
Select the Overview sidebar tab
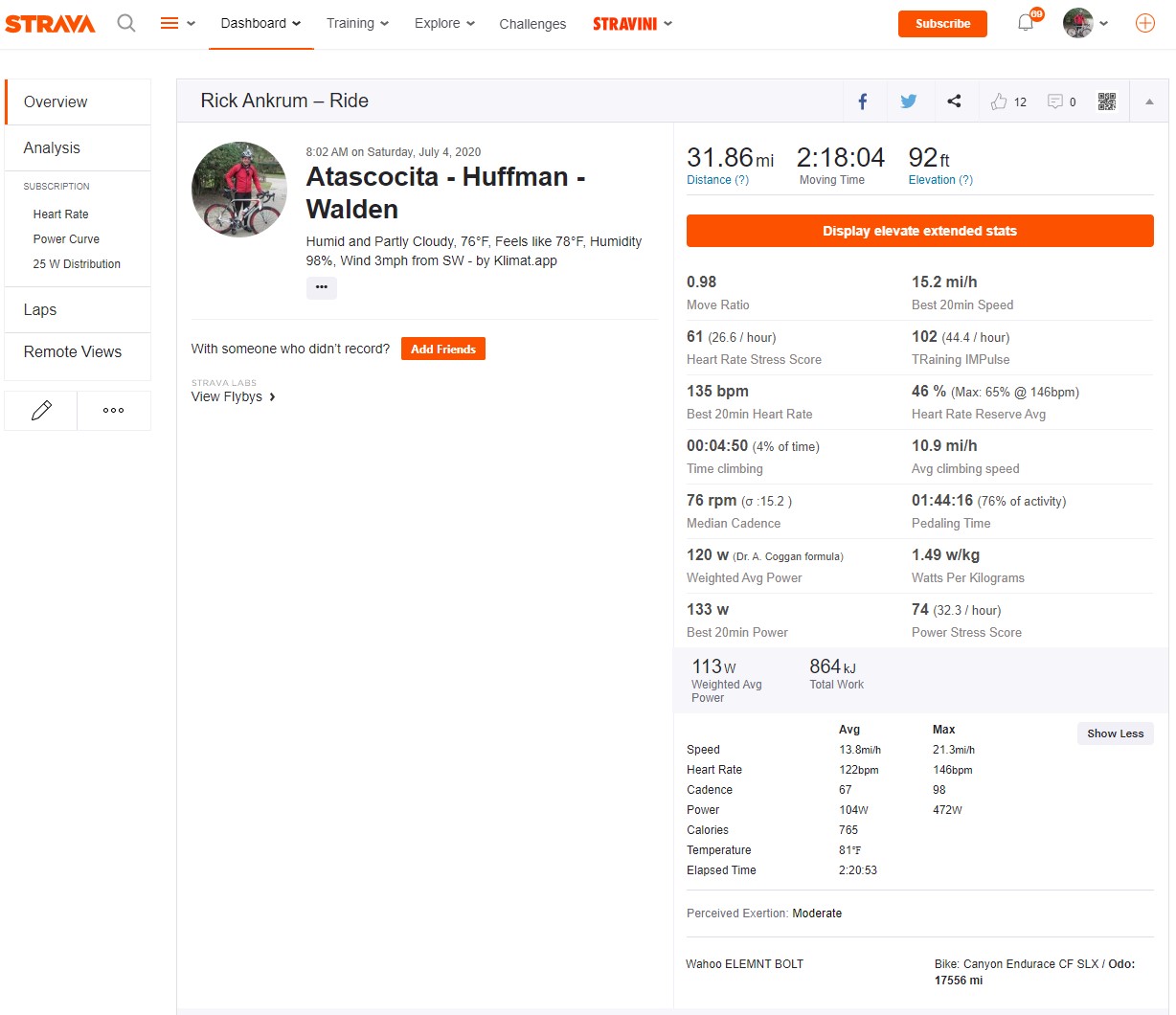click(78, 102)
